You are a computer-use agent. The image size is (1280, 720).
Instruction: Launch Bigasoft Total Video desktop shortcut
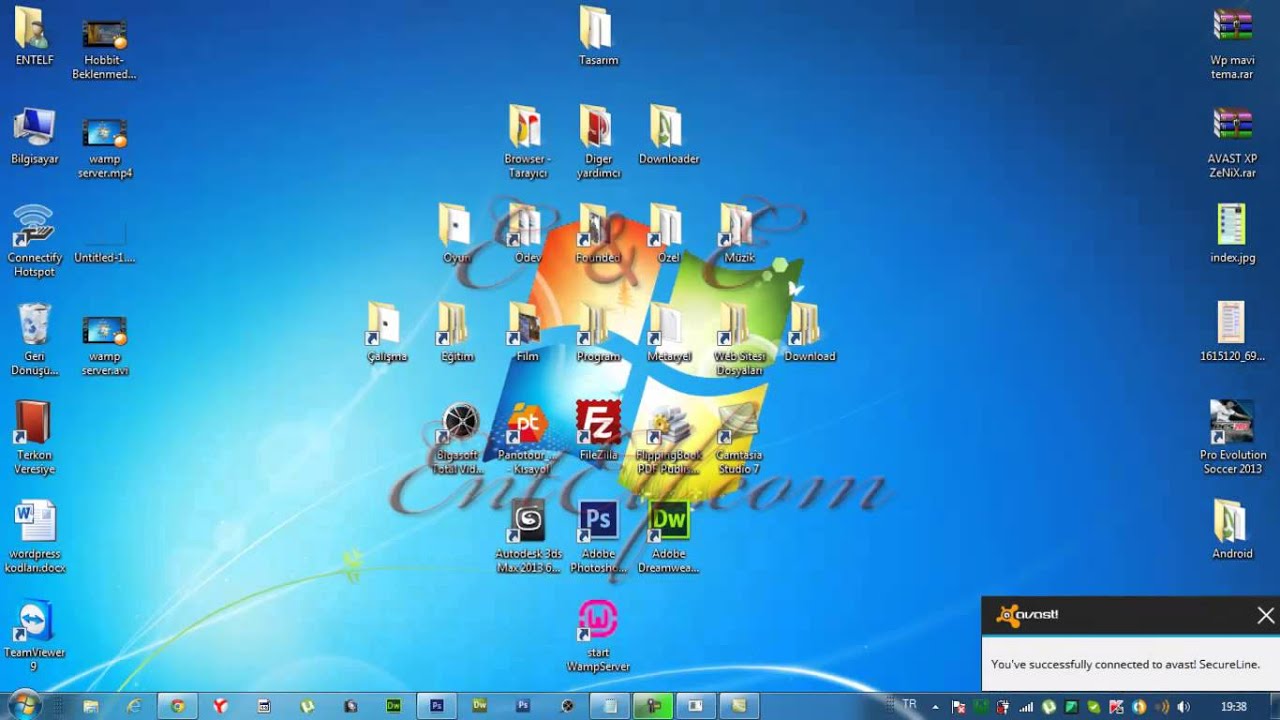coord(458,438)
